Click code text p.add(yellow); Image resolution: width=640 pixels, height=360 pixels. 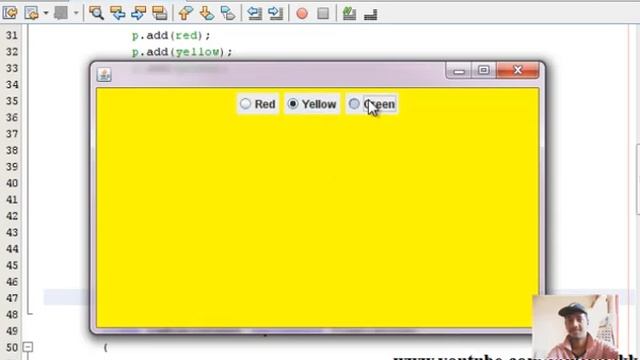182,52
